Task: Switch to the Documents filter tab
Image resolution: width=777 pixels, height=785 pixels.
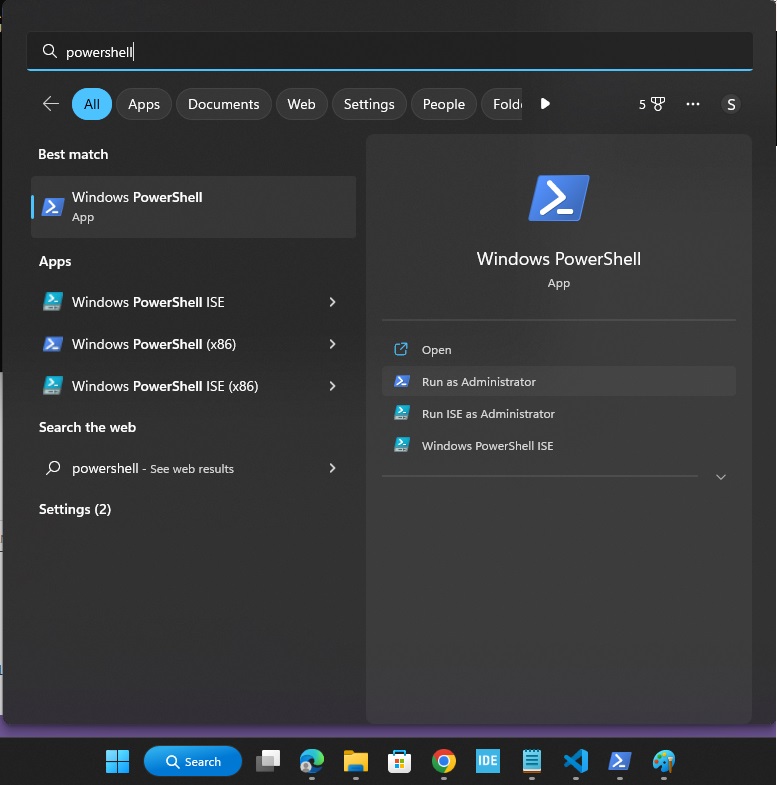Action: (223, 104)
